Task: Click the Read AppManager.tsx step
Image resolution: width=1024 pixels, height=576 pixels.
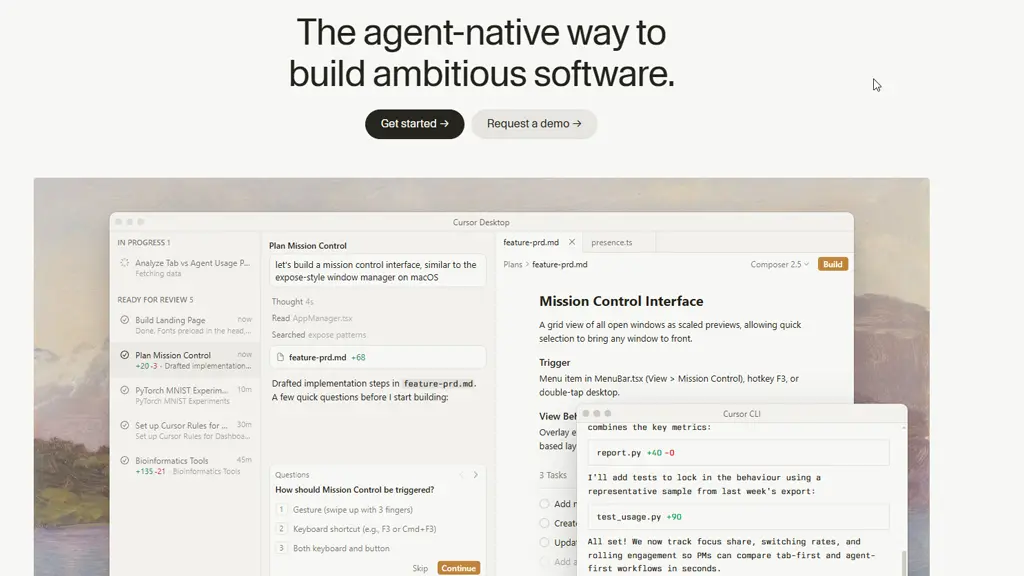Action: (312, 318)
